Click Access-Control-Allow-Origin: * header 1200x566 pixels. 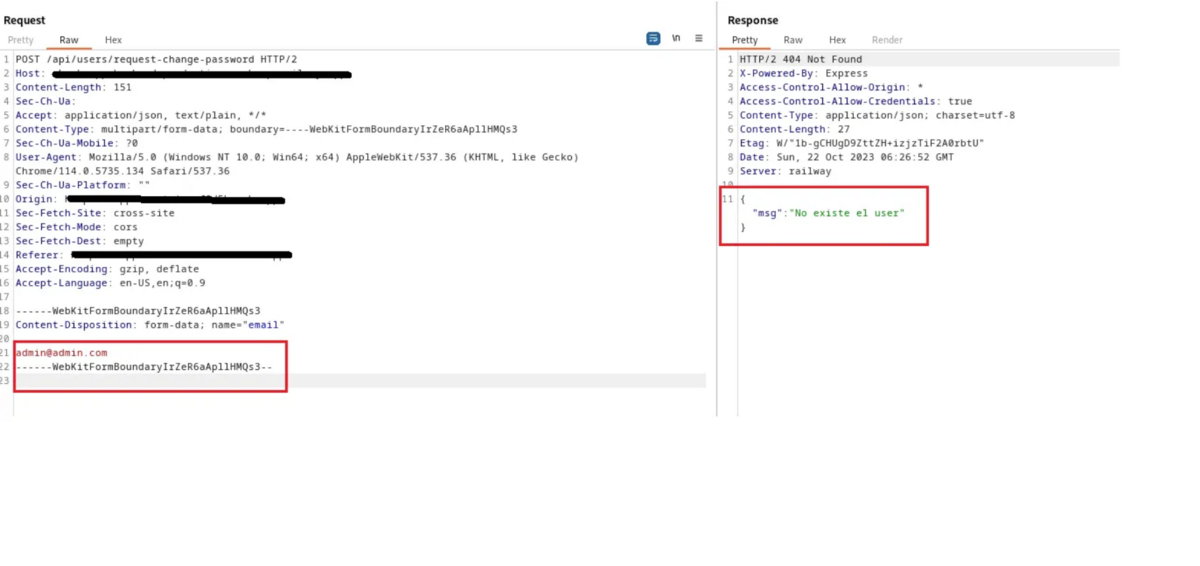[x=831, y=87]
